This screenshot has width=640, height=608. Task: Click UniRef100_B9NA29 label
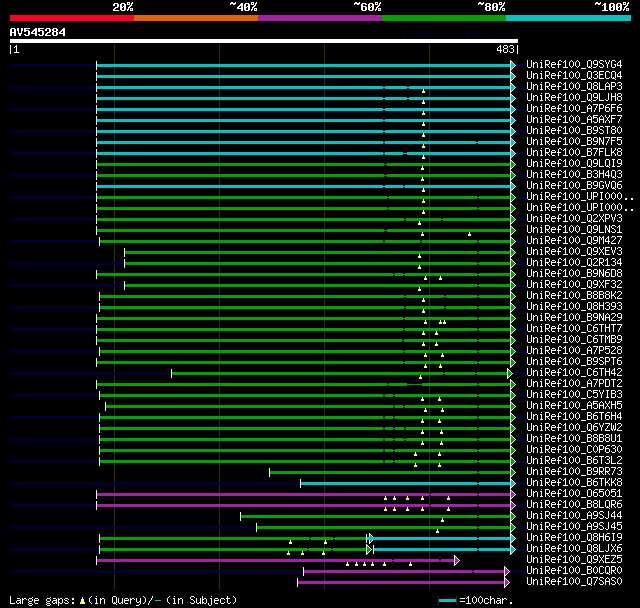point(574,318)
